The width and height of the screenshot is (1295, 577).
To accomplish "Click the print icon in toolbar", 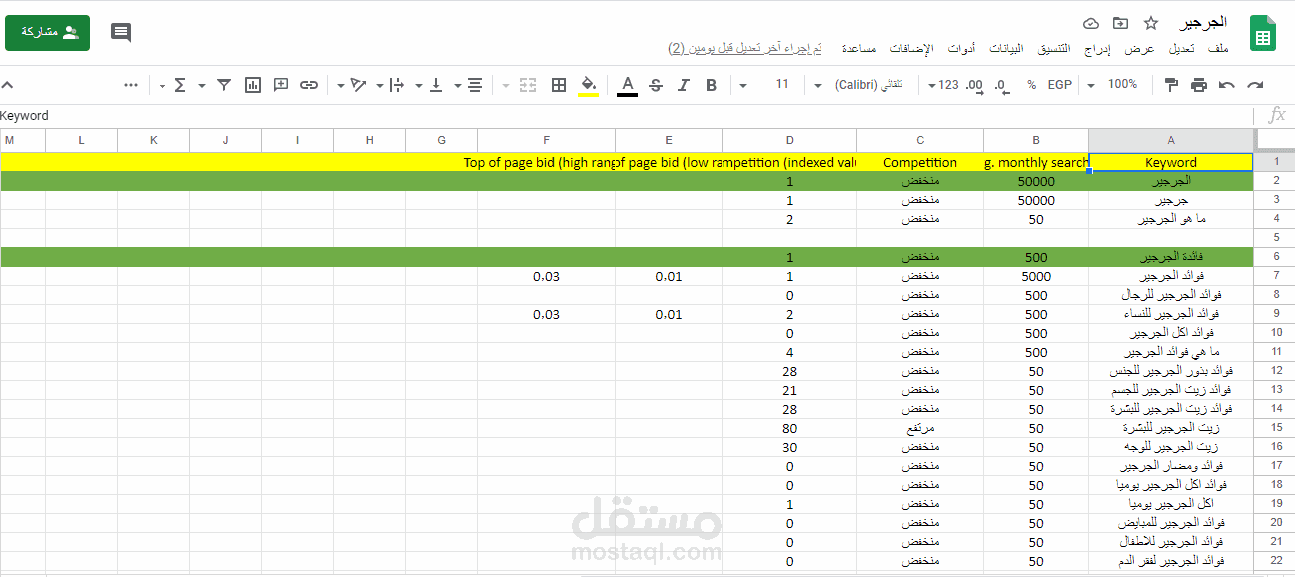I will tap(1199, 85).
